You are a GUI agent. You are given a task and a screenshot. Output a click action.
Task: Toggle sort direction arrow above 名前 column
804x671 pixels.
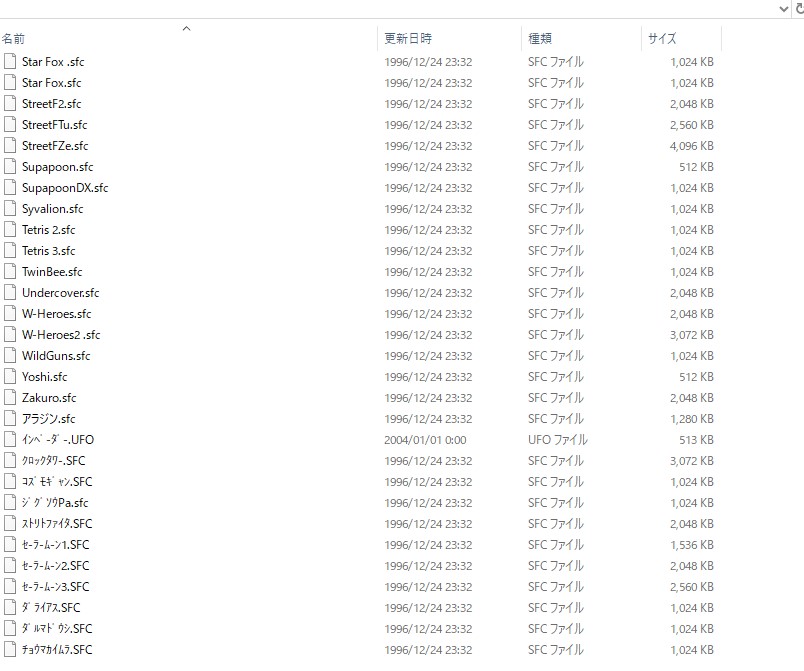187,29
